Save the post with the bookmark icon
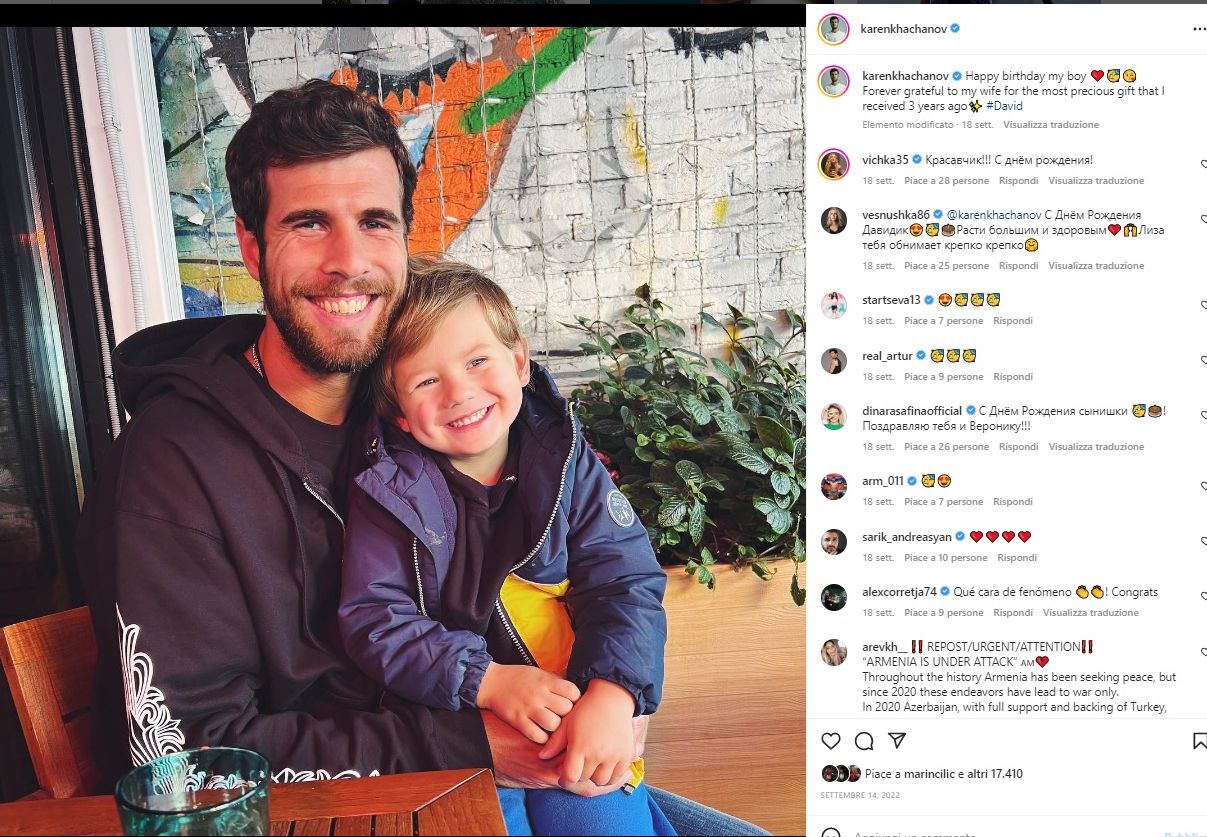The height and width of the screenshot is (837, 1207). coord(1200,741)
